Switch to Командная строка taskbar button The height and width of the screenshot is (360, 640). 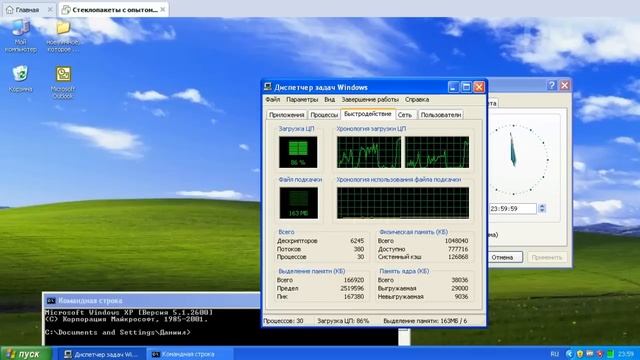point(189,354)
